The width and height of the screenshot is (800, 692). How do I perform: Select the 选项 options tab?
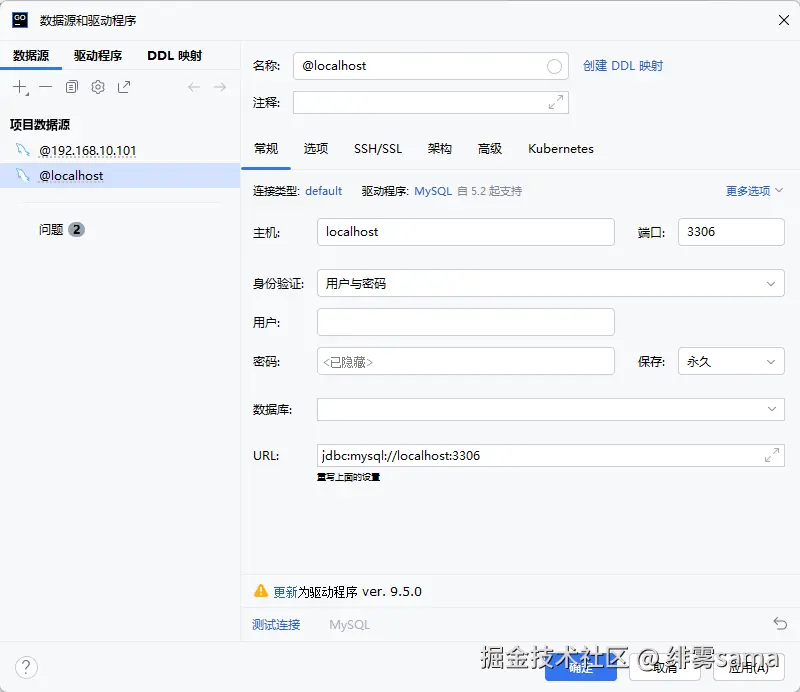[316, 149]
